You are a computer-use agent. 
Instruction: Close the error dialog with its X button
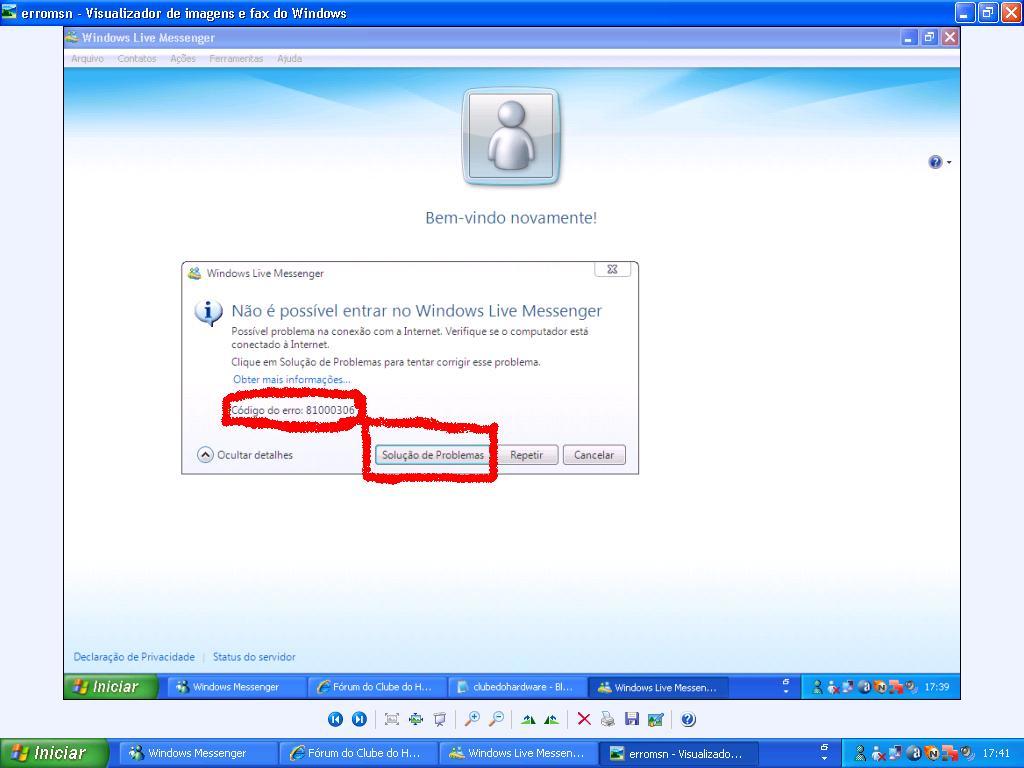613,269
